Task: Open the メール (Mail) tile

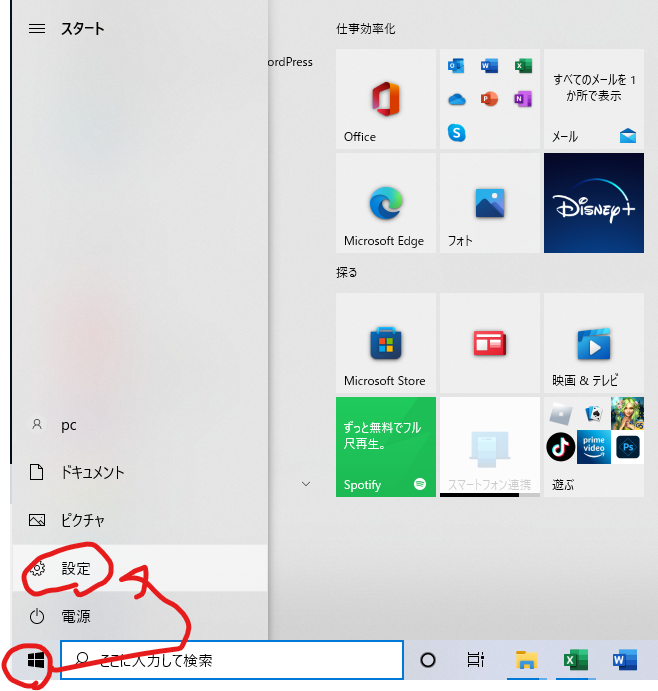Action: [x=593, y=98]
